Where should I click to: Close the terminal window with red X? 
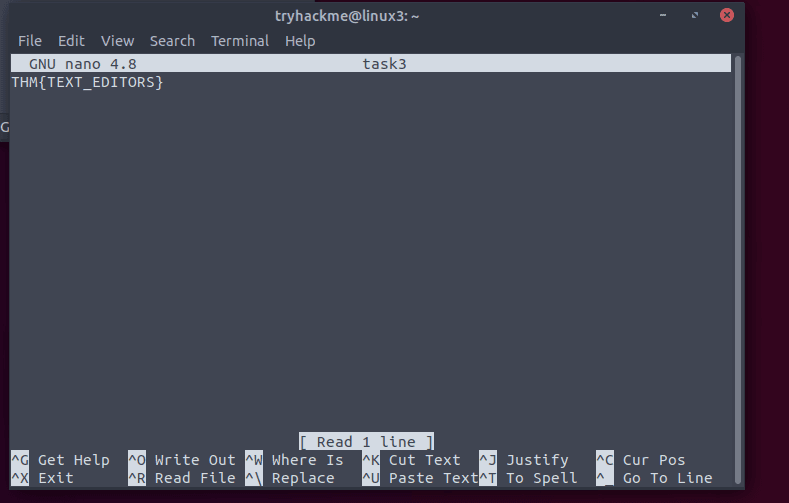(x=727, y=15)
